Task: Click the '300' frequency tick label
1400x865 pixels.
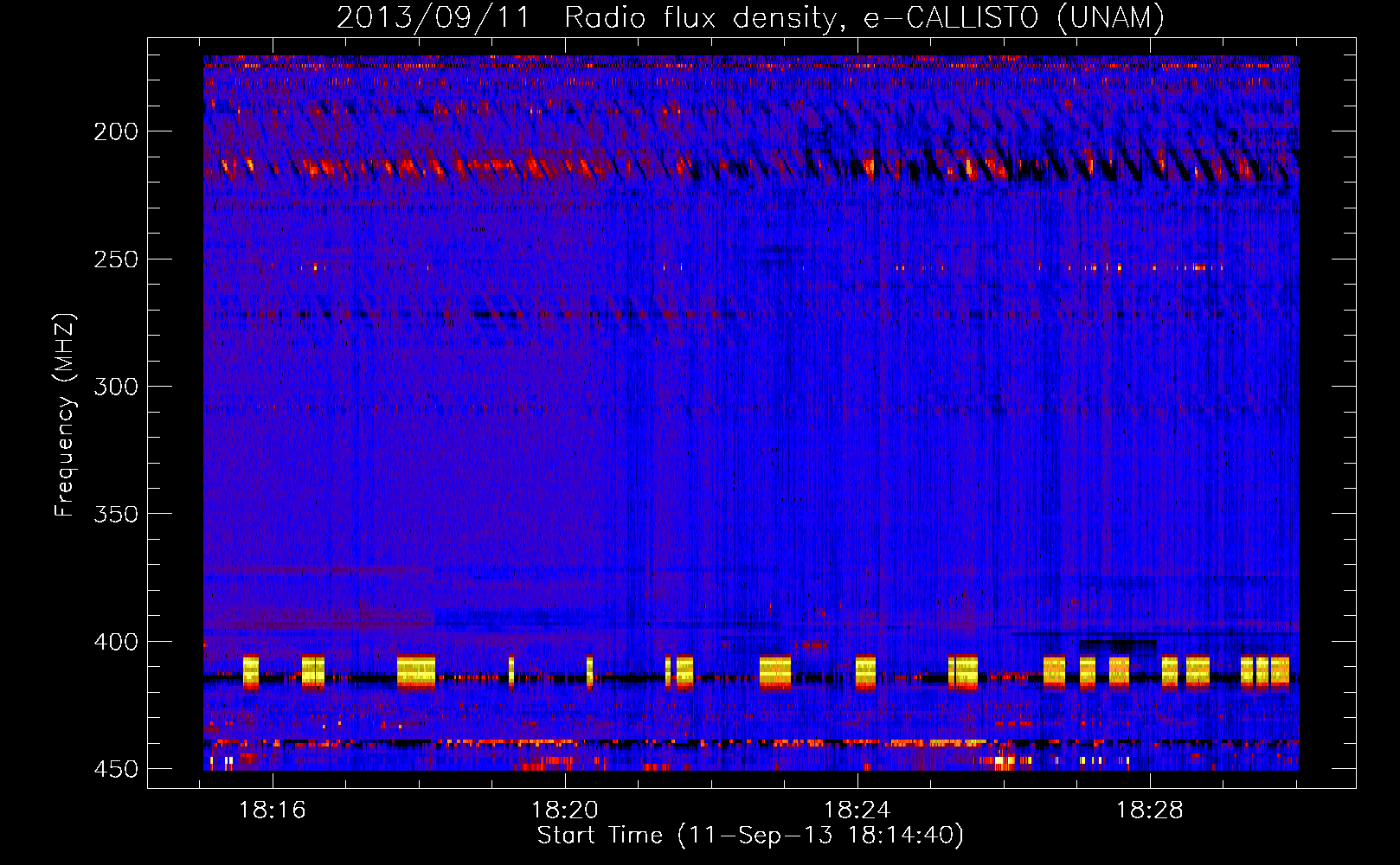Action: [115, 387]
